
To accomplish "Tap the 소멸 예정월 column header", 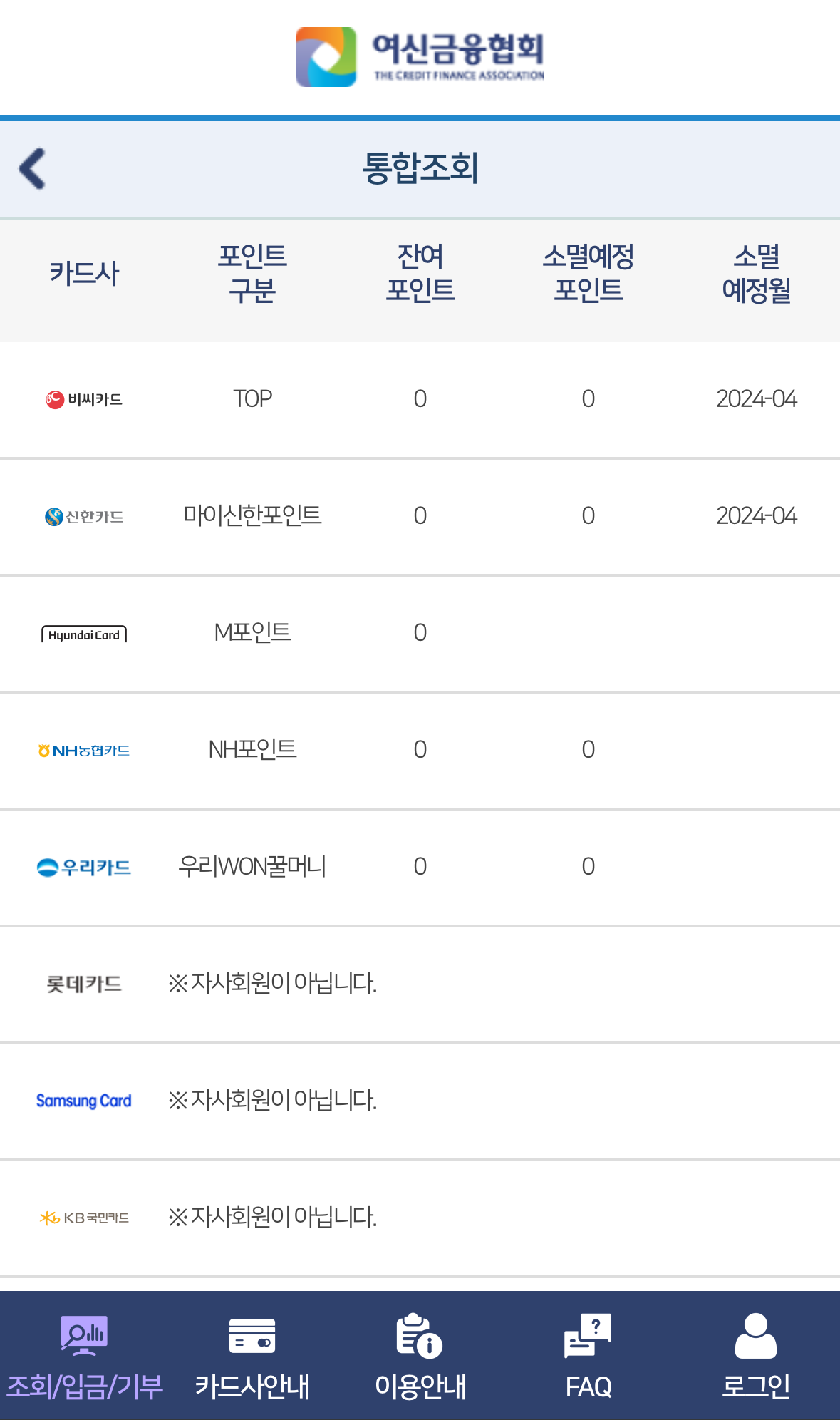I will tap(757, 273).
